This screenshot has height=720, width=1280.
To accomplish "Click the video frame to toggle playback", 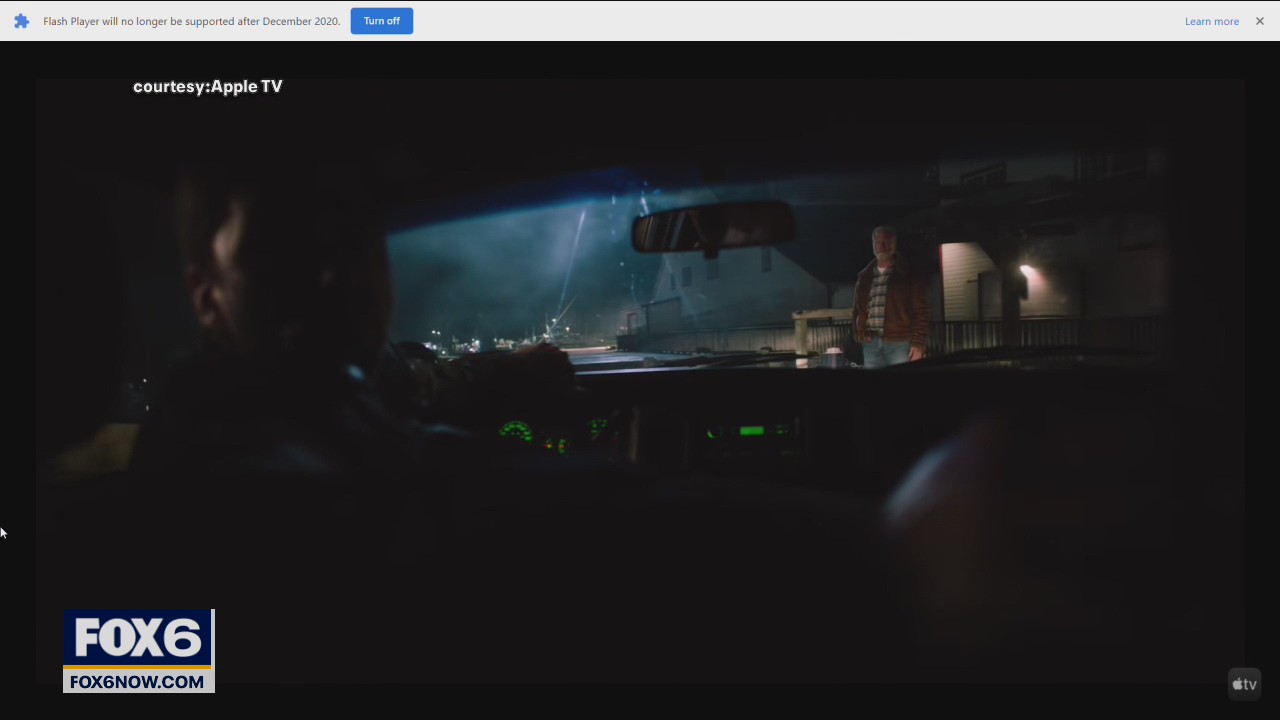I will [x=640, y=380].
